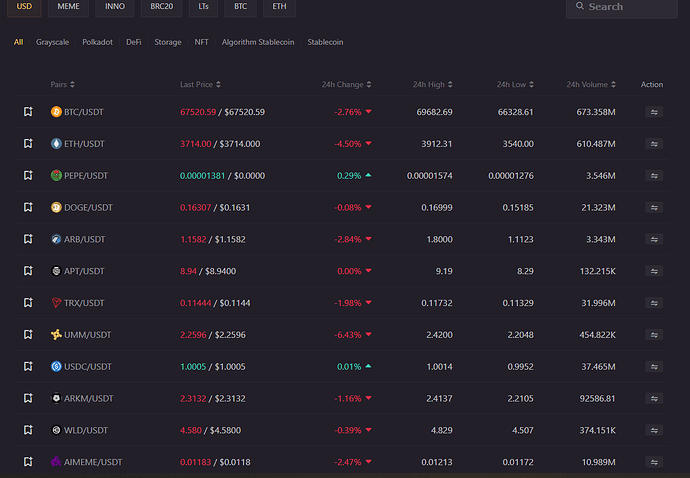
Task: Add TRX/USDT to favorites
Action: pos(28,303)
